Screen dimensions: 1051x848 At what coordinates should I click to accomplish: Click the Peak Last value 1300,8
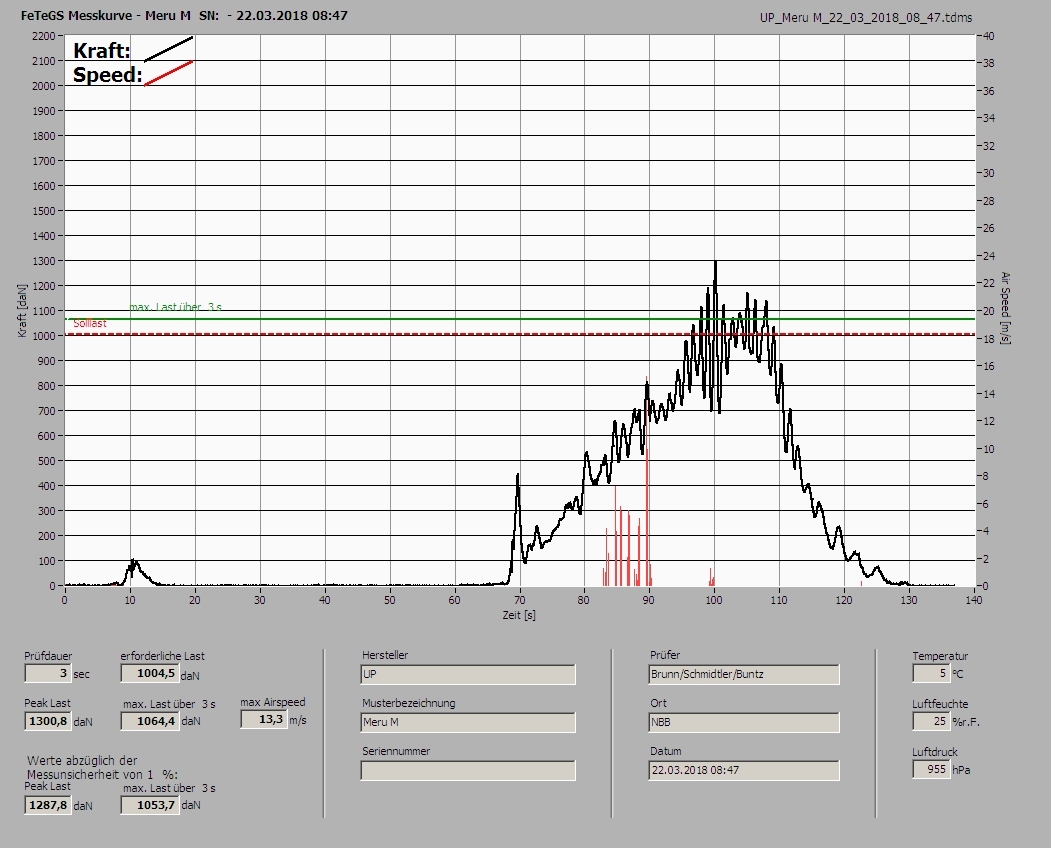tap(48, 721)
